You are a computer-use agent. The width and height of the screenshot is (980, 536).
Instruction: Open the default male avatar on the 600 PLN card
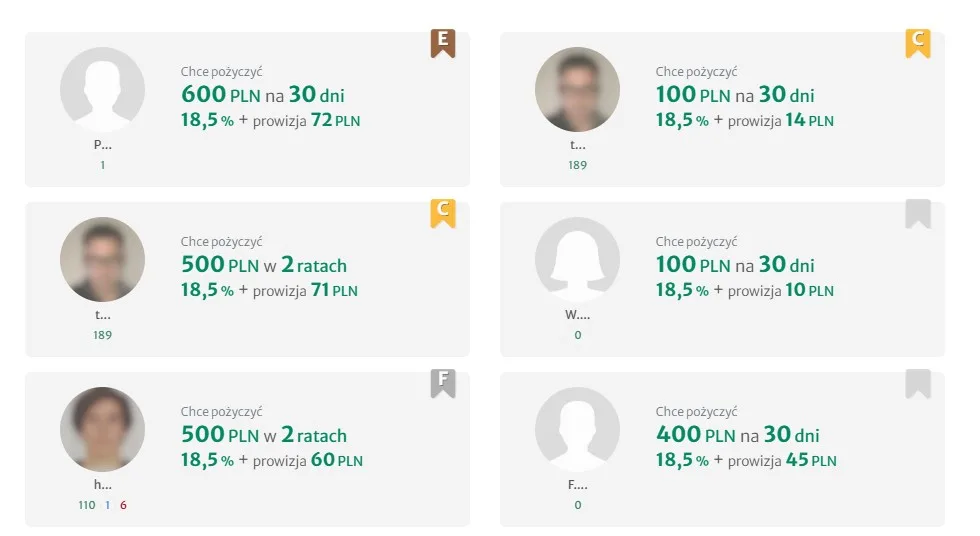(102, 89)
